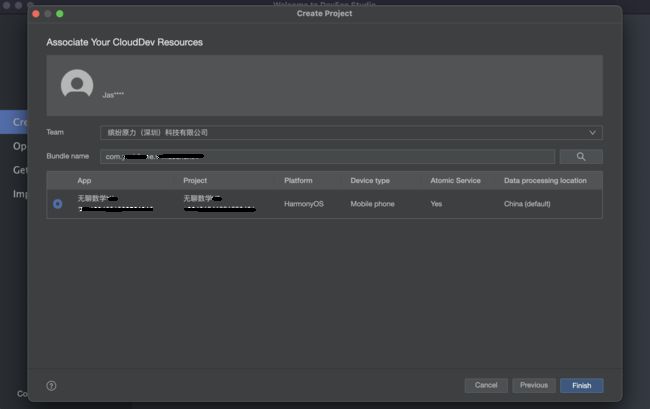Click the App column header

click(84, 181)
